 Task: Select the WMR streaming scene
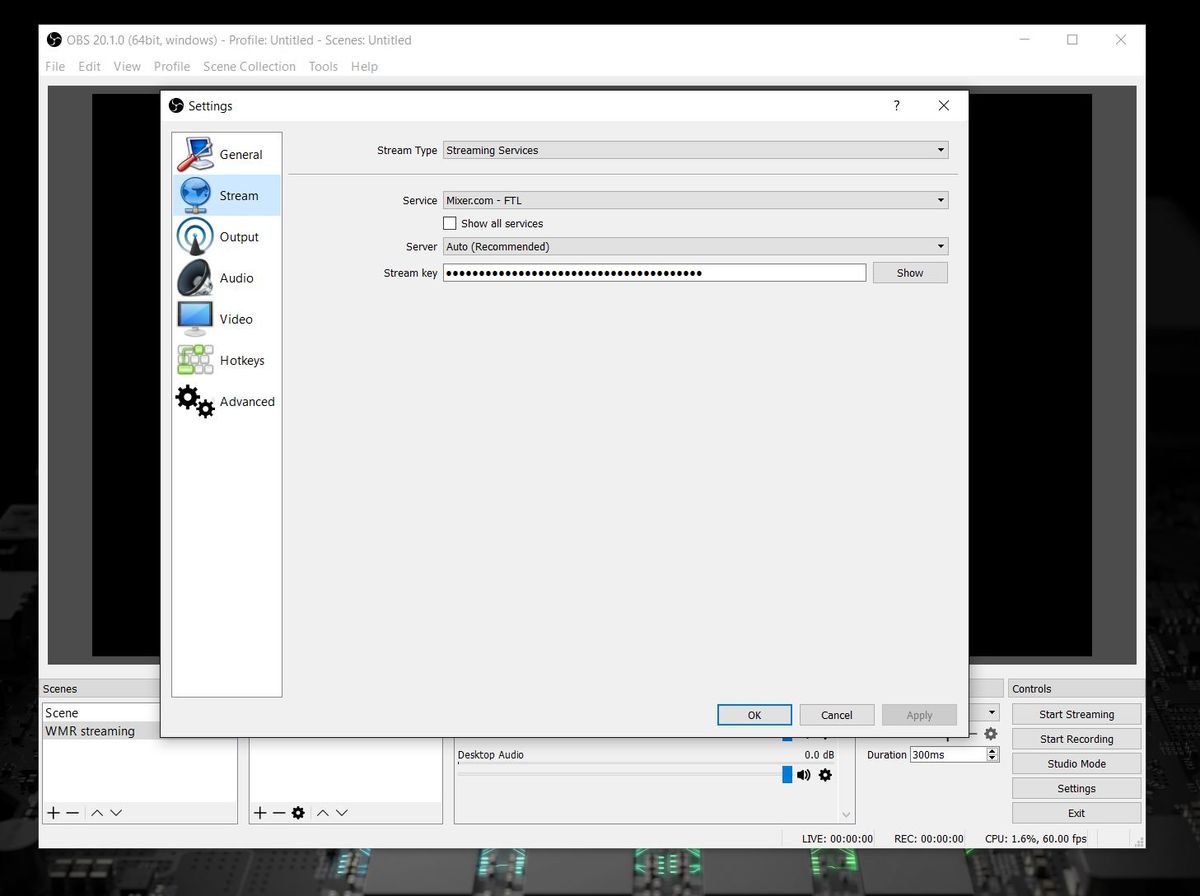92,731
